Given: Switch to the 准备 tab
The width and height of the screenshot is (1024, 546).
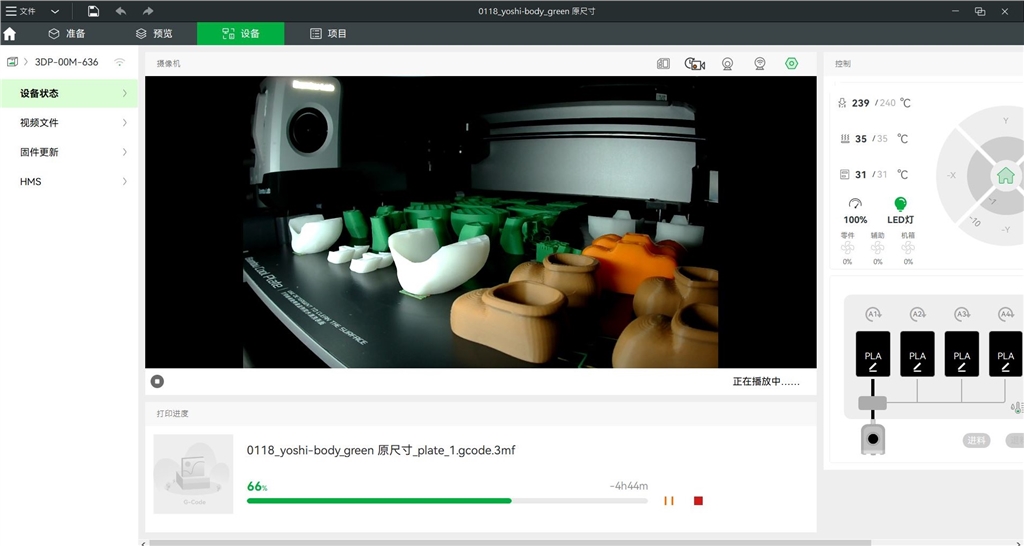Looking at the screenshot, I should pos(67,33).
